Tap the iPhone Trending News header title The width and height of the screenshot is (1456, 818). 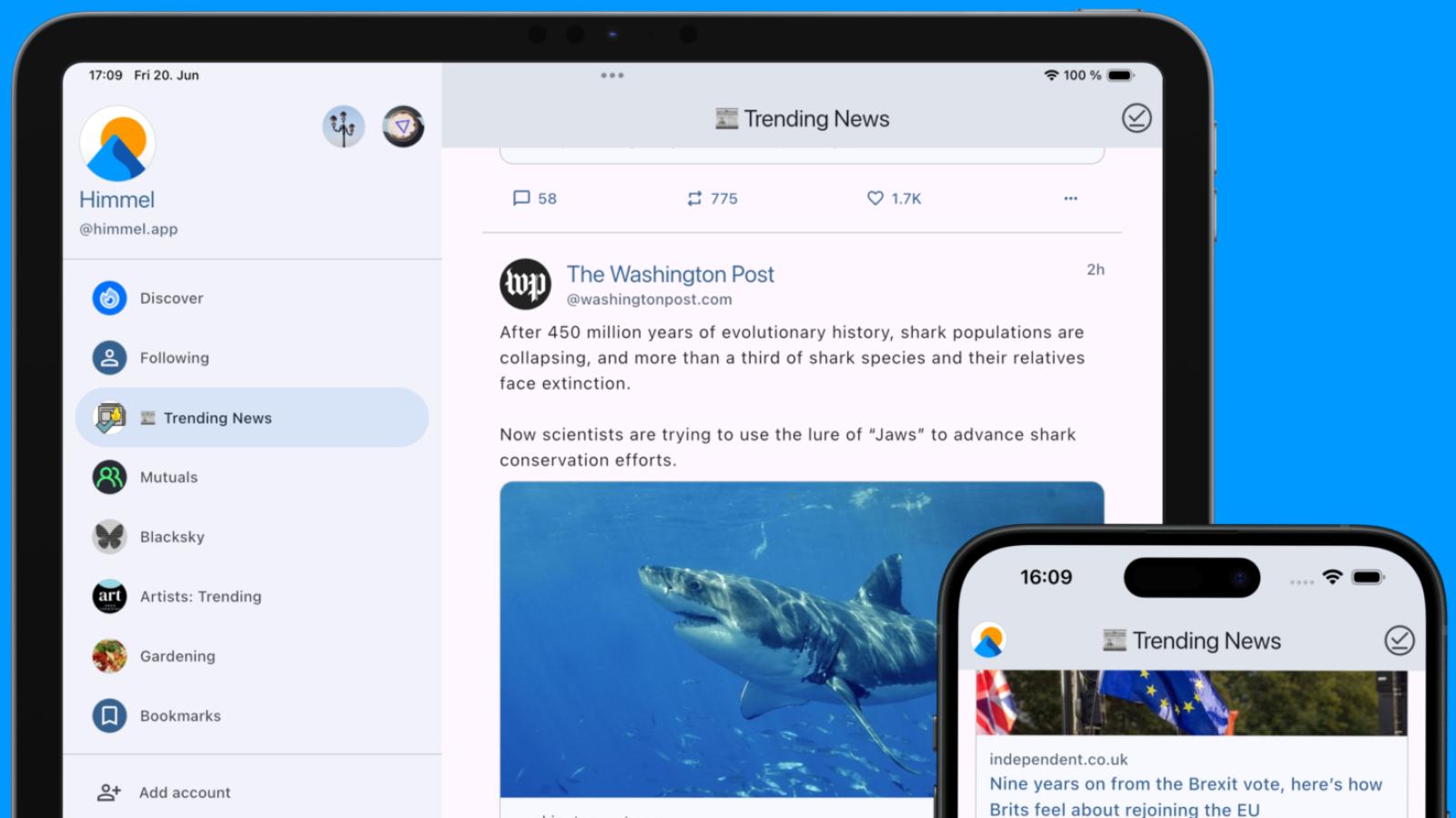1192,641
